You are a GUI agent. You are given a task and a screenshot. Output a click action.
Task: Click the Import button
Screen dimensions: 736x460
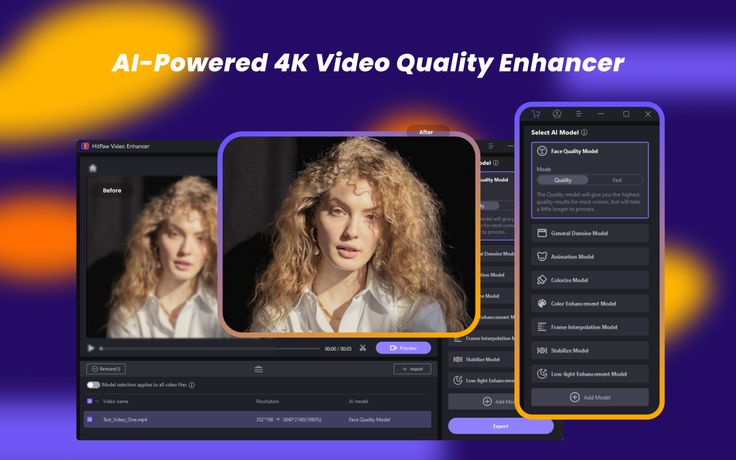pyautogui.click(x=412, y=369)
